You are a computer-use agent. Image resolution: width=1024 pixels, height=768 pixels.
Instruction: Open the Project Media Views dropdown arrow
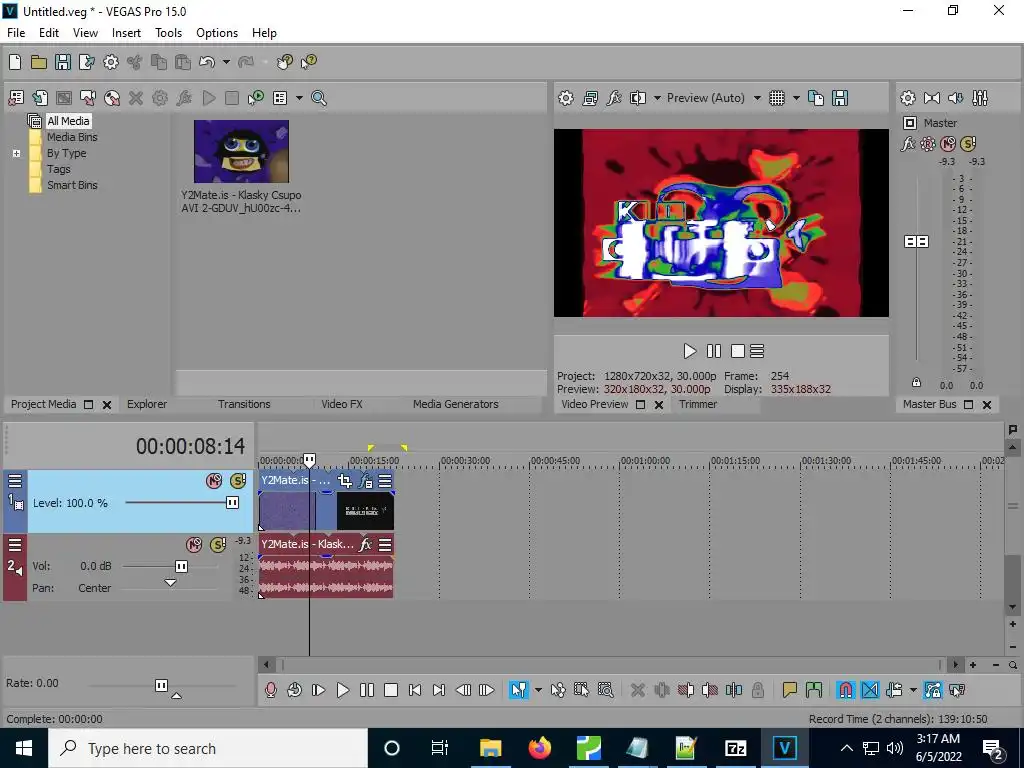tap(299, 98)
